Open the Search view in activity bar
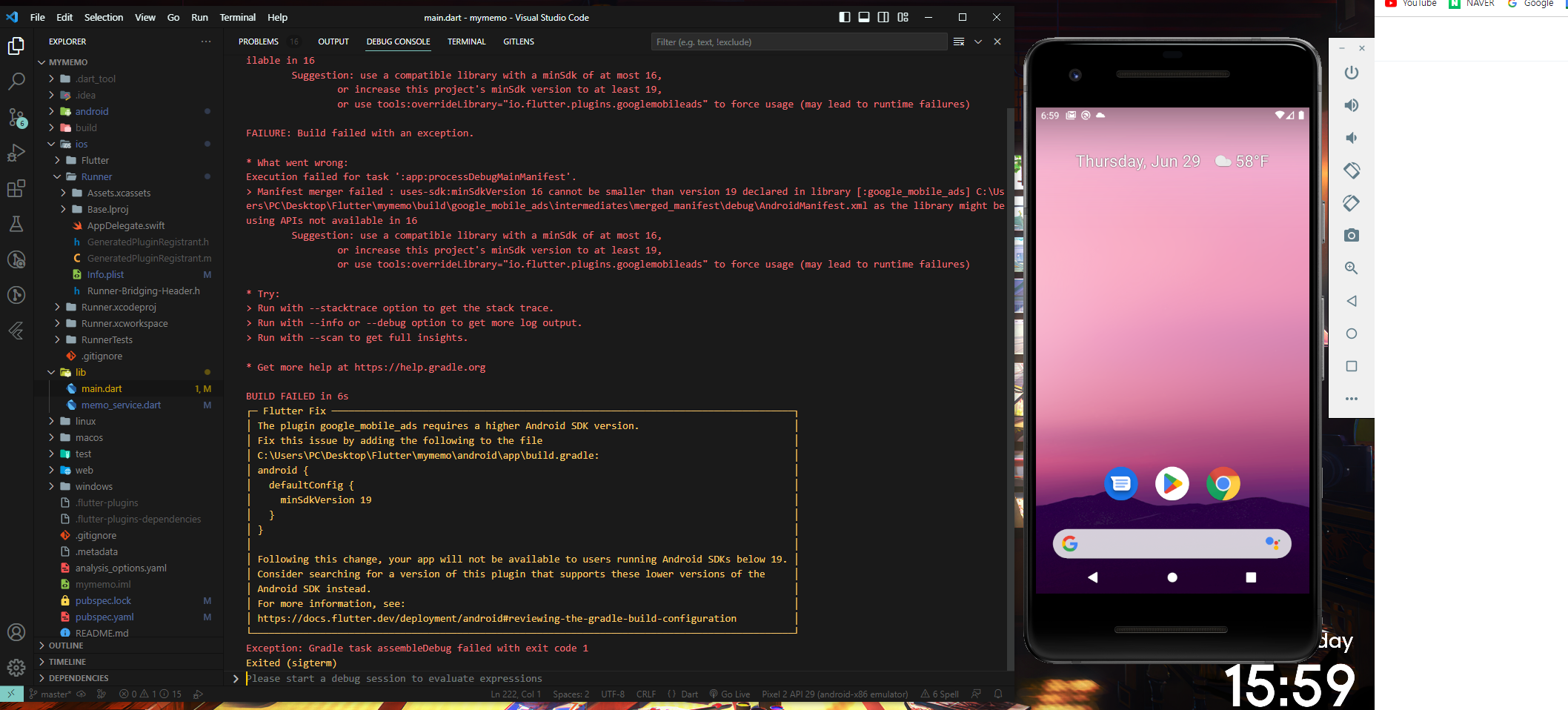This screenshot has width=1568, height=710. (x=16, y=81)
